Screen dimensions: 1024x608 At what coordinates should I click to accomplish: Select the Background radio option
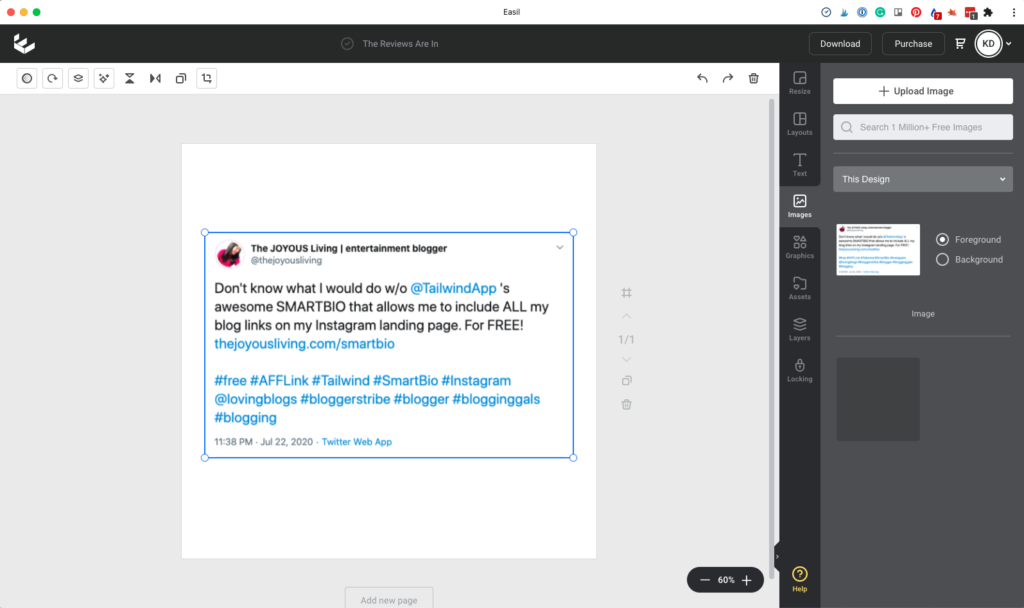(942, 260)
